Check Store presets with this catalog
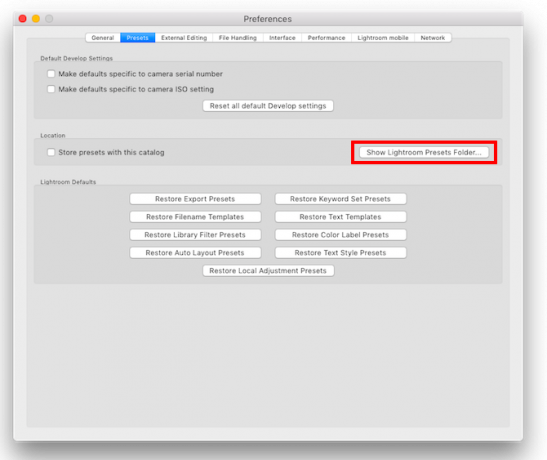547x460 pixels. [51, 152]
